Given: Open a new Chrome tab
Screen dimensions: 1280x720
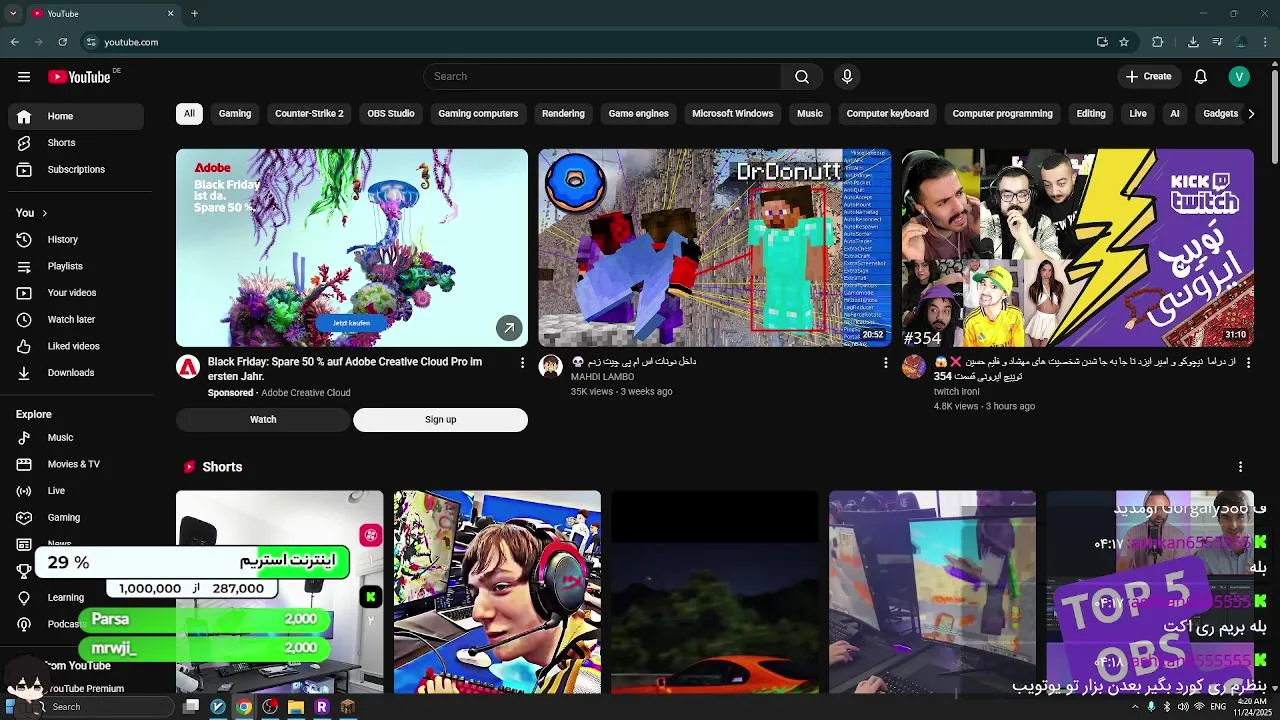Looking at the screenshot, I should pyautogui.click(x=194, y=14).
